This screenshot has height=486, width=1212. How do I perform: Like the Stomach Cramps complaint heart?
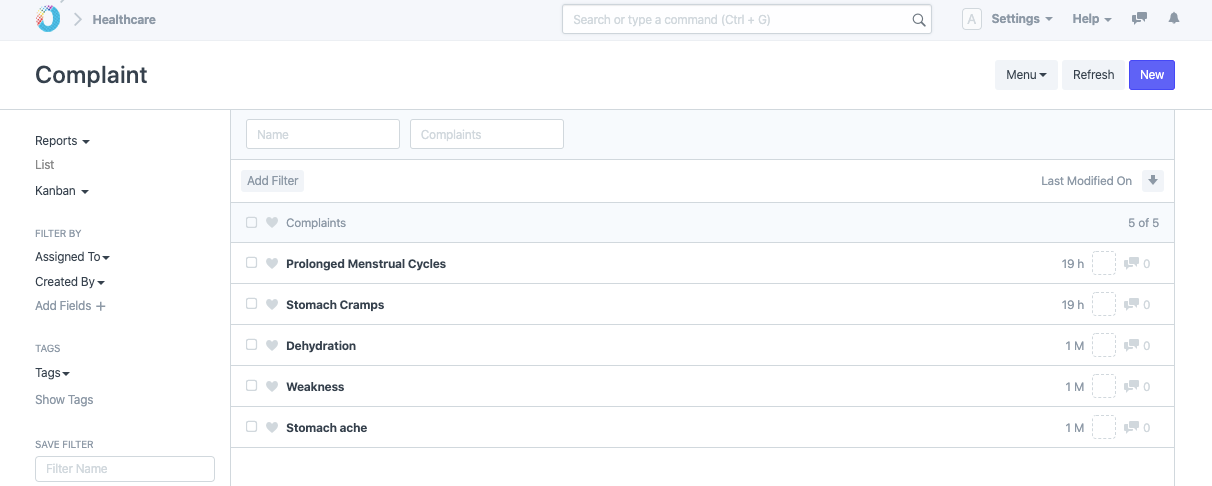272,305
